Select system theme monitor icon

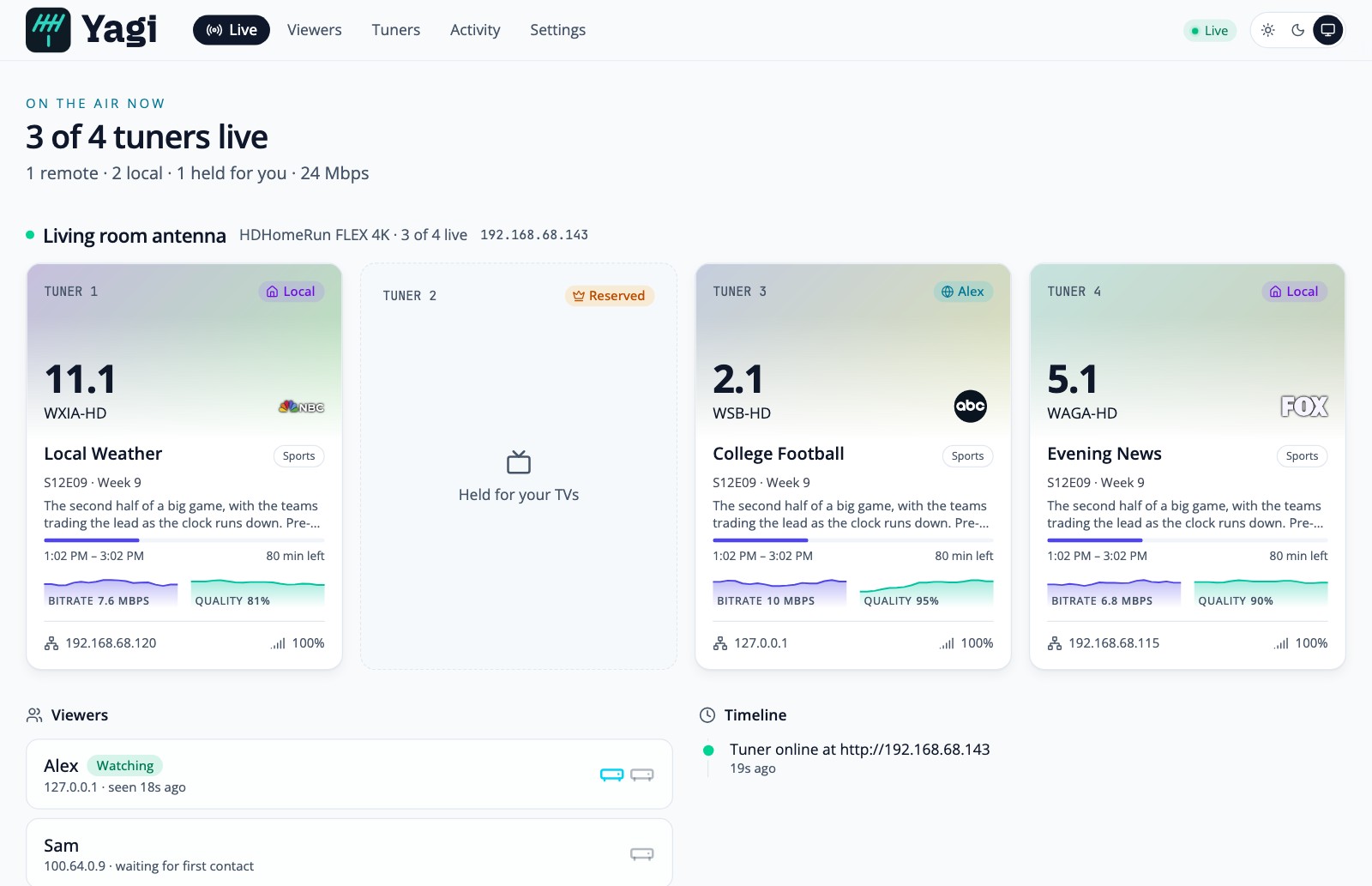pos(1328,30)
